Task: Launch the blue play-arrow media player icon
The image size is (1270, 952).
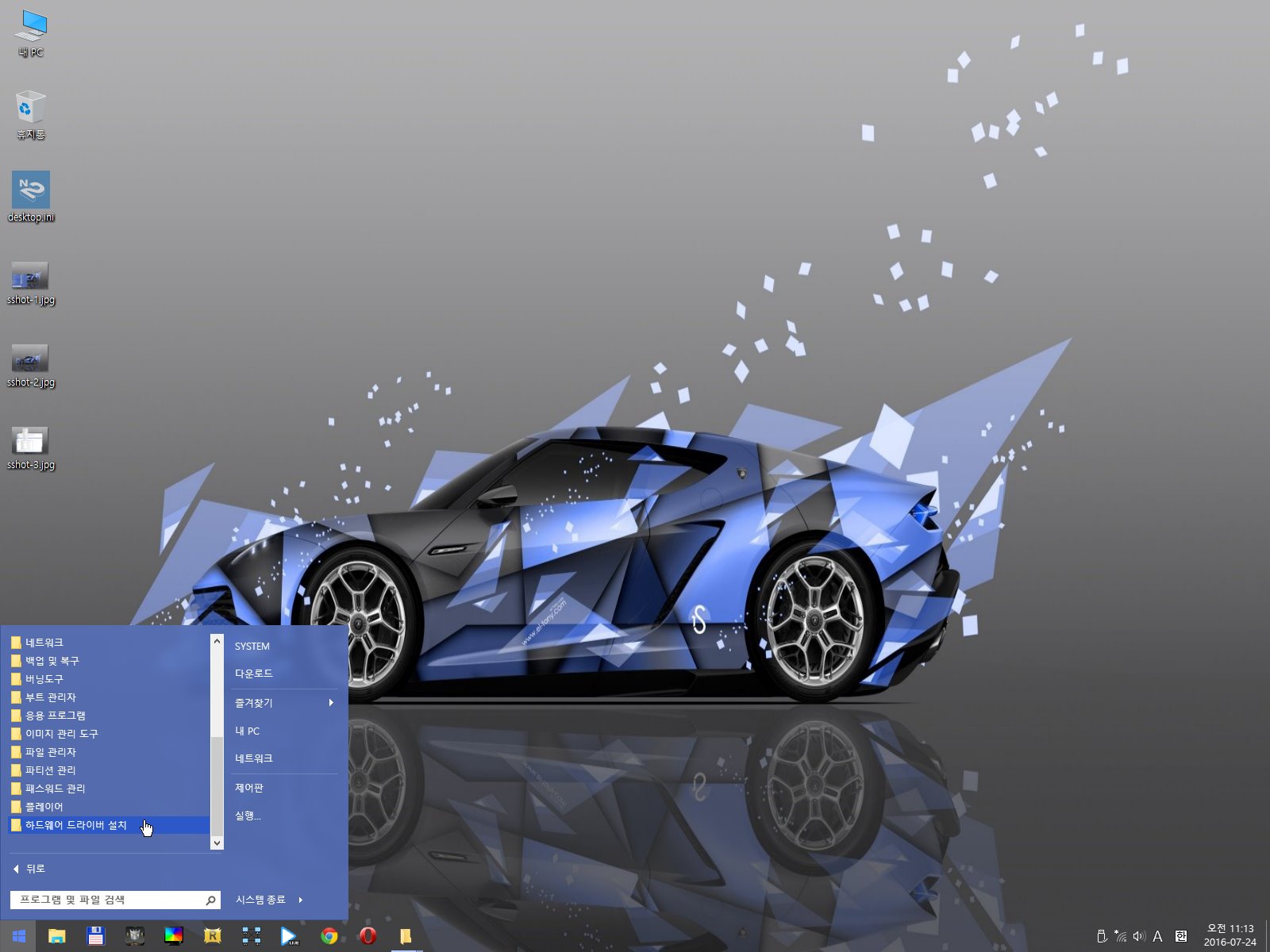Action: click(290, 936)
